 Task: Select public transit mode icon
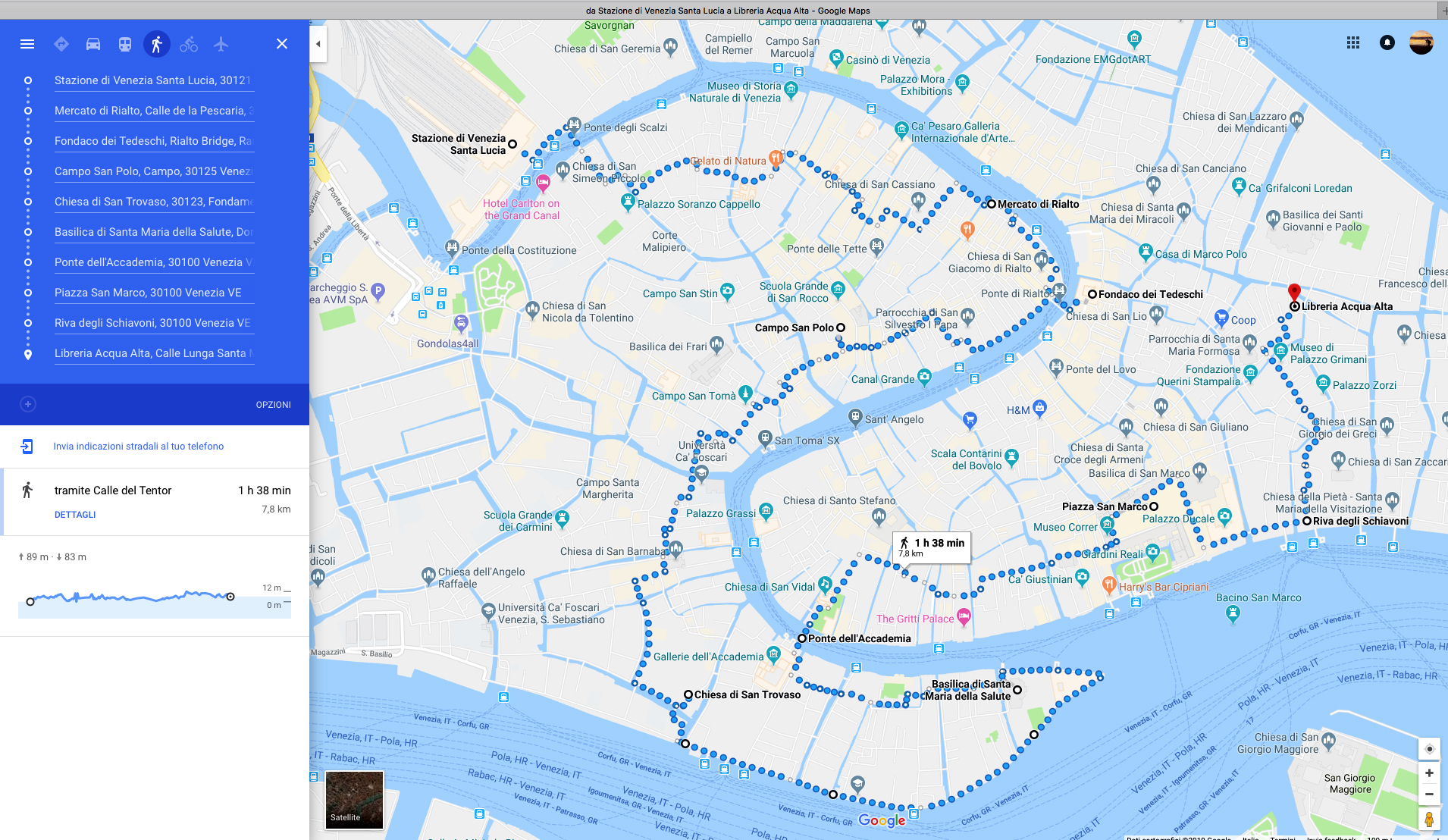125,44
